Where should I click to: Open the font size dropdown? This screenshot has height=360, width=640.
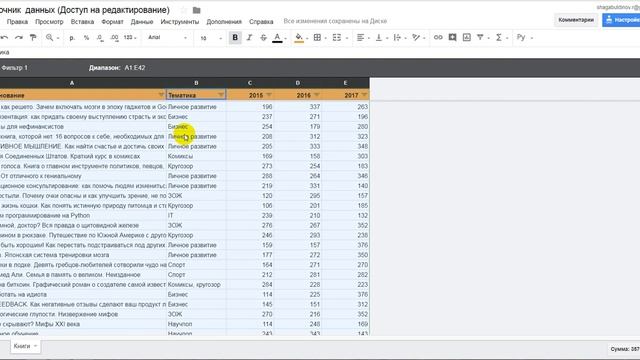pos(211,38)
